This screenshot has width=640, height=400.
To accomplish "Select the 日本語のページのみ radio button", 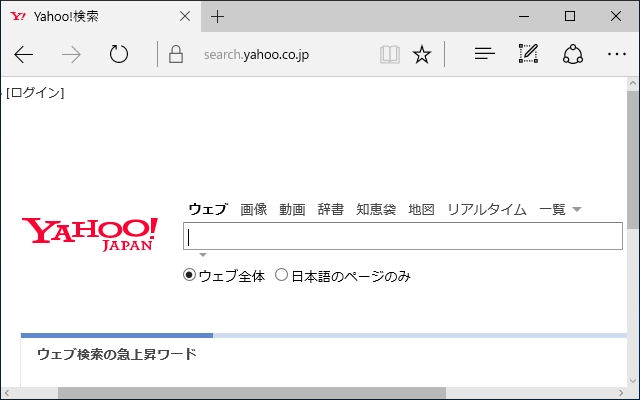I will coord(281,275).
